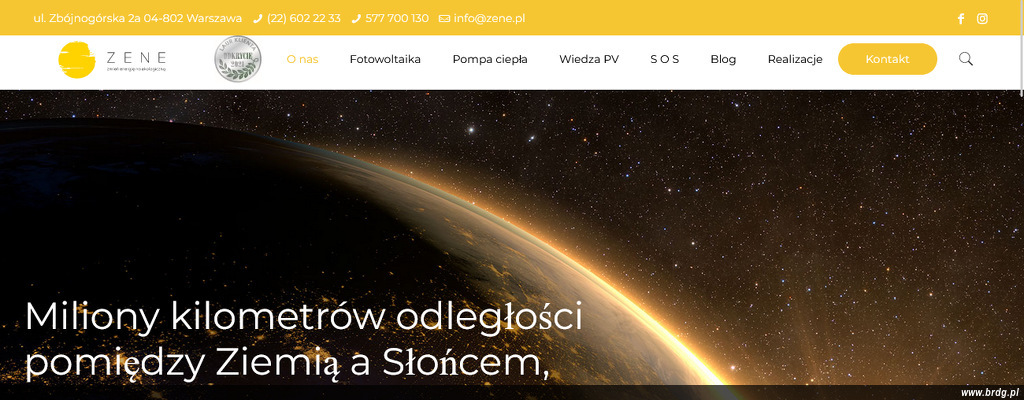Open the Wiedza PV menu
1024x400 pixels.
589,60
